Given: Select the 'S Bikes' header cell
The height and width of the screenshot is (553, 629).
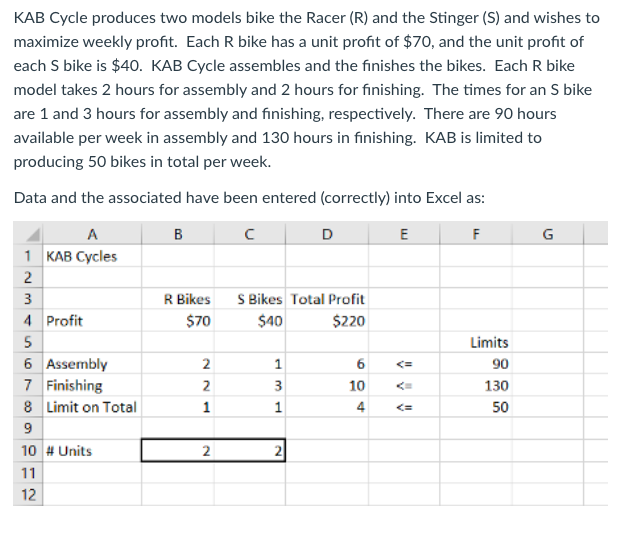Looking at the screenshot, I should (250, 299).
